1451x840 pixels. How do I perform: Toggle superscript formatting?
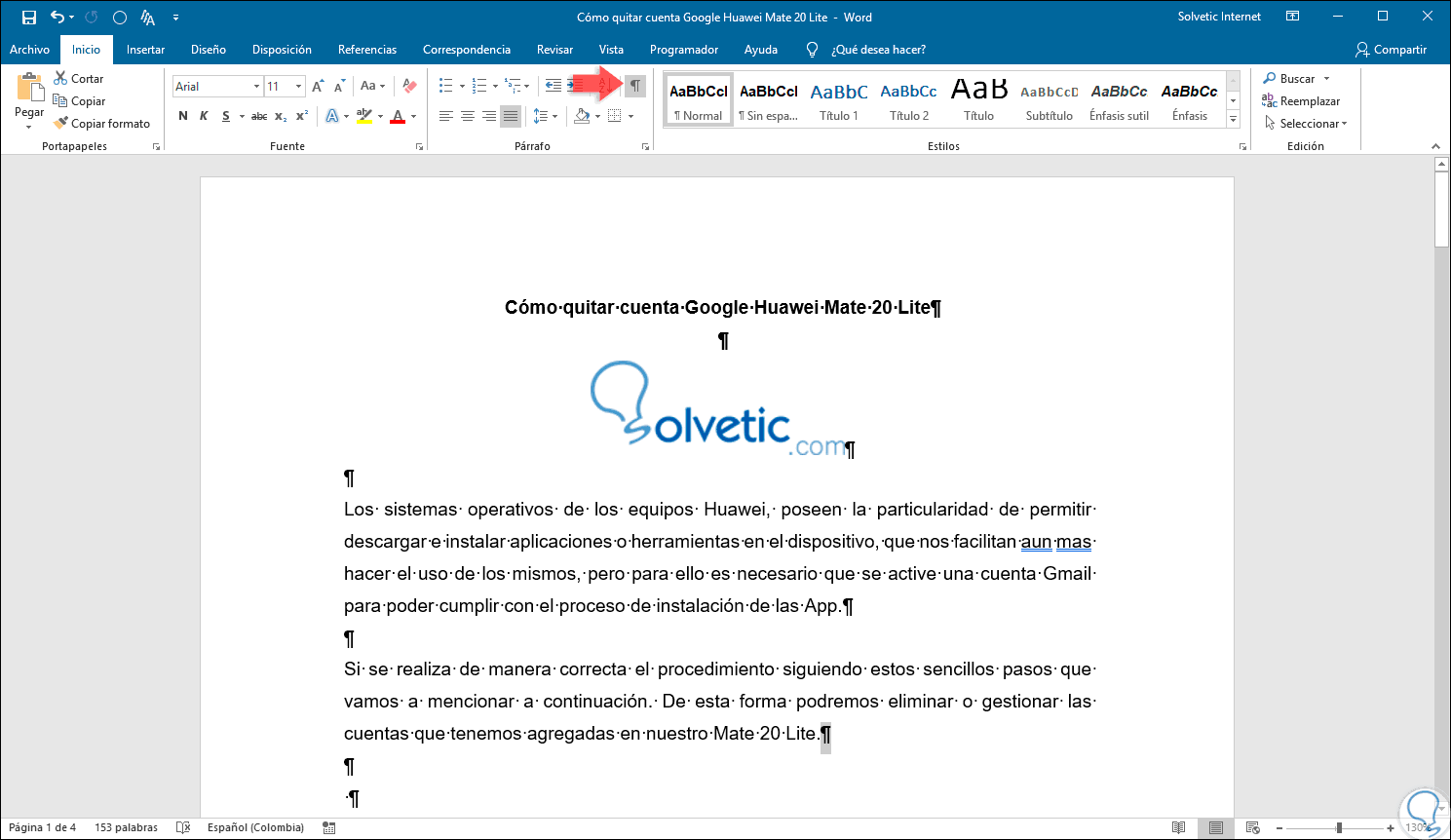coord(302,117)
